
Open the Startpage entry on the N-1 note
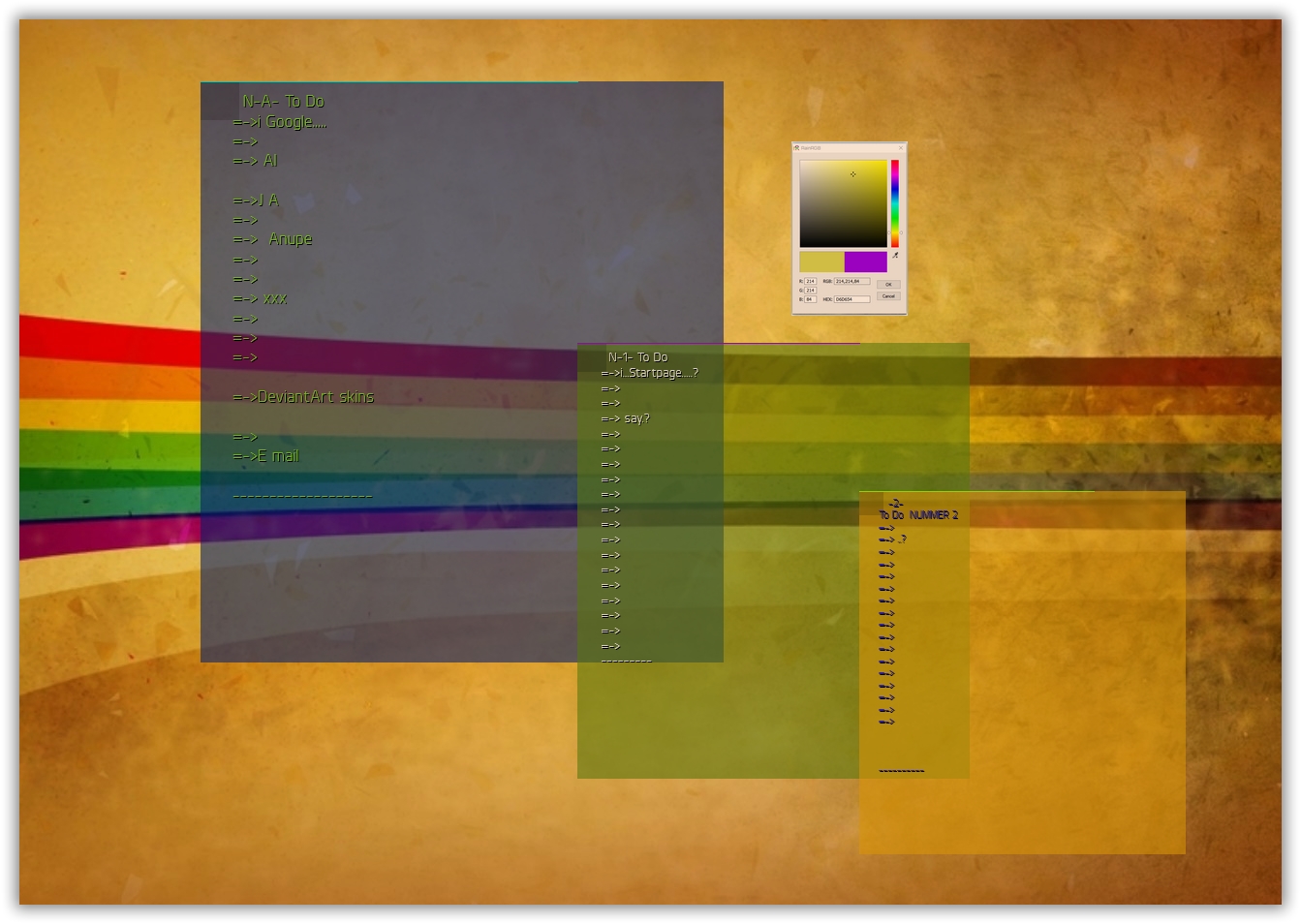click(x=650, y=372)
